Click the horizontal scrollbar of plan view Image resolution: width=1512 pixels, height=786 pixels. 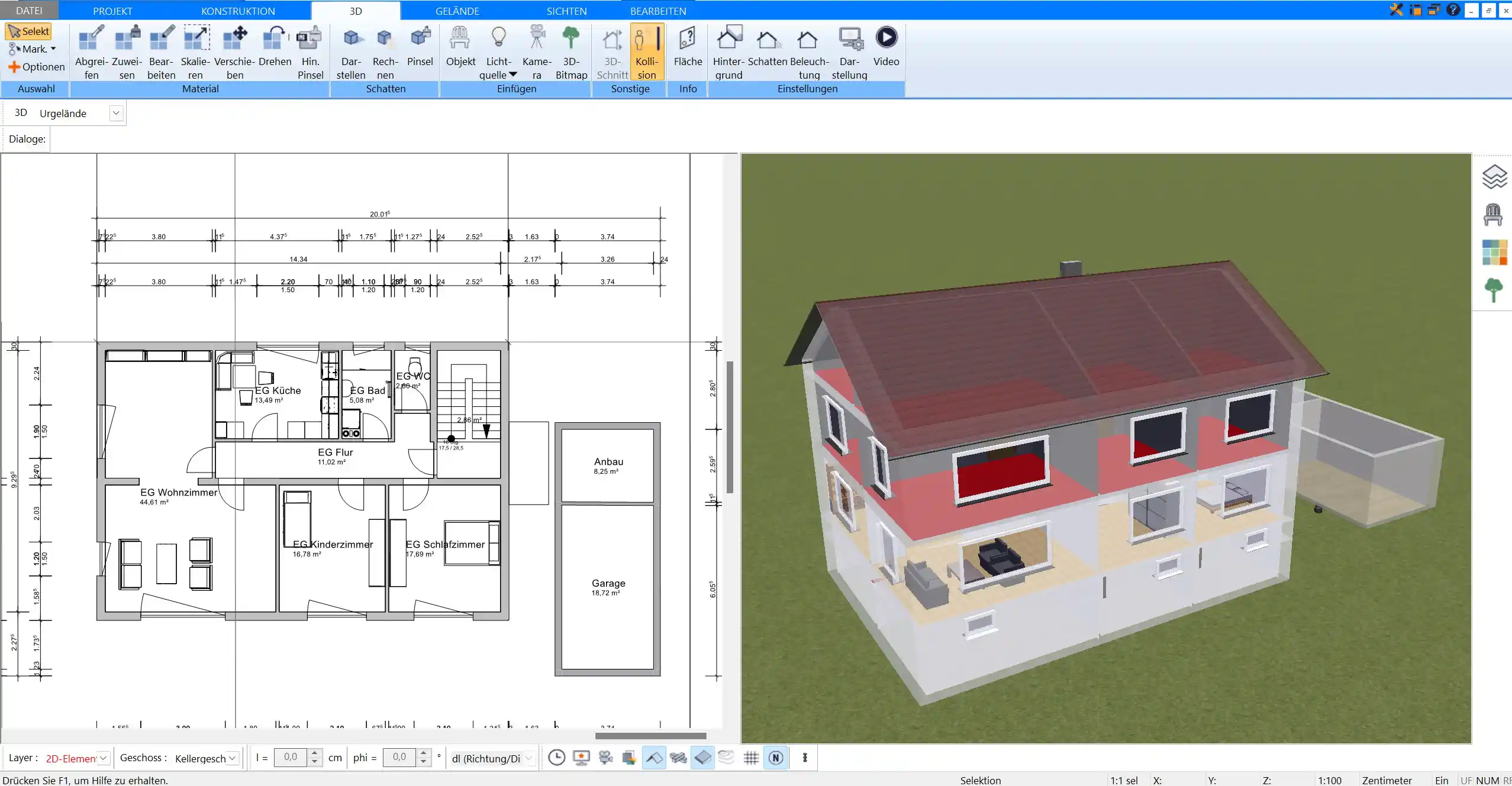pos(650,736)
